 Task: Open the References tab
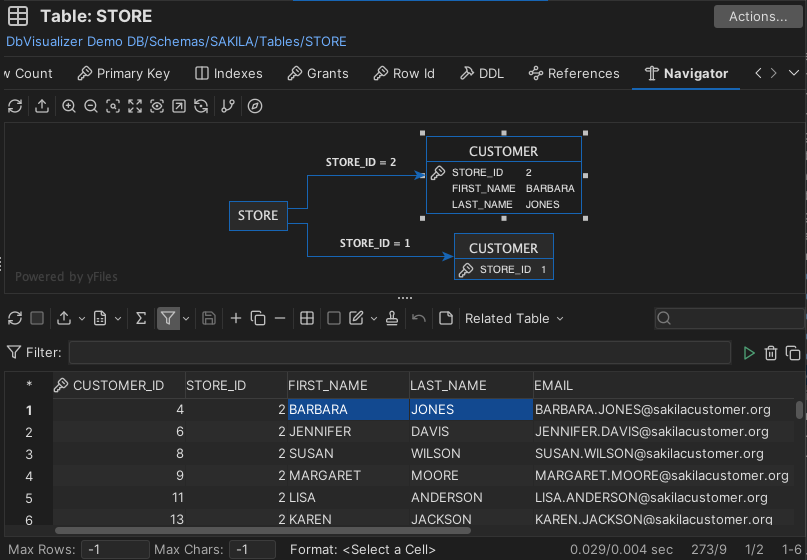click(574, 73)
